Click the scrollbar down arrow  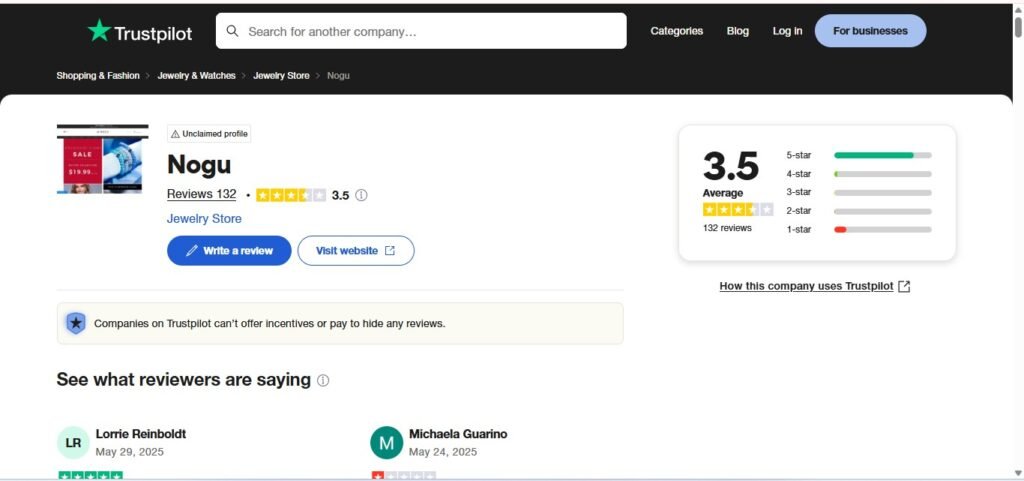(x=1017, y=473)
